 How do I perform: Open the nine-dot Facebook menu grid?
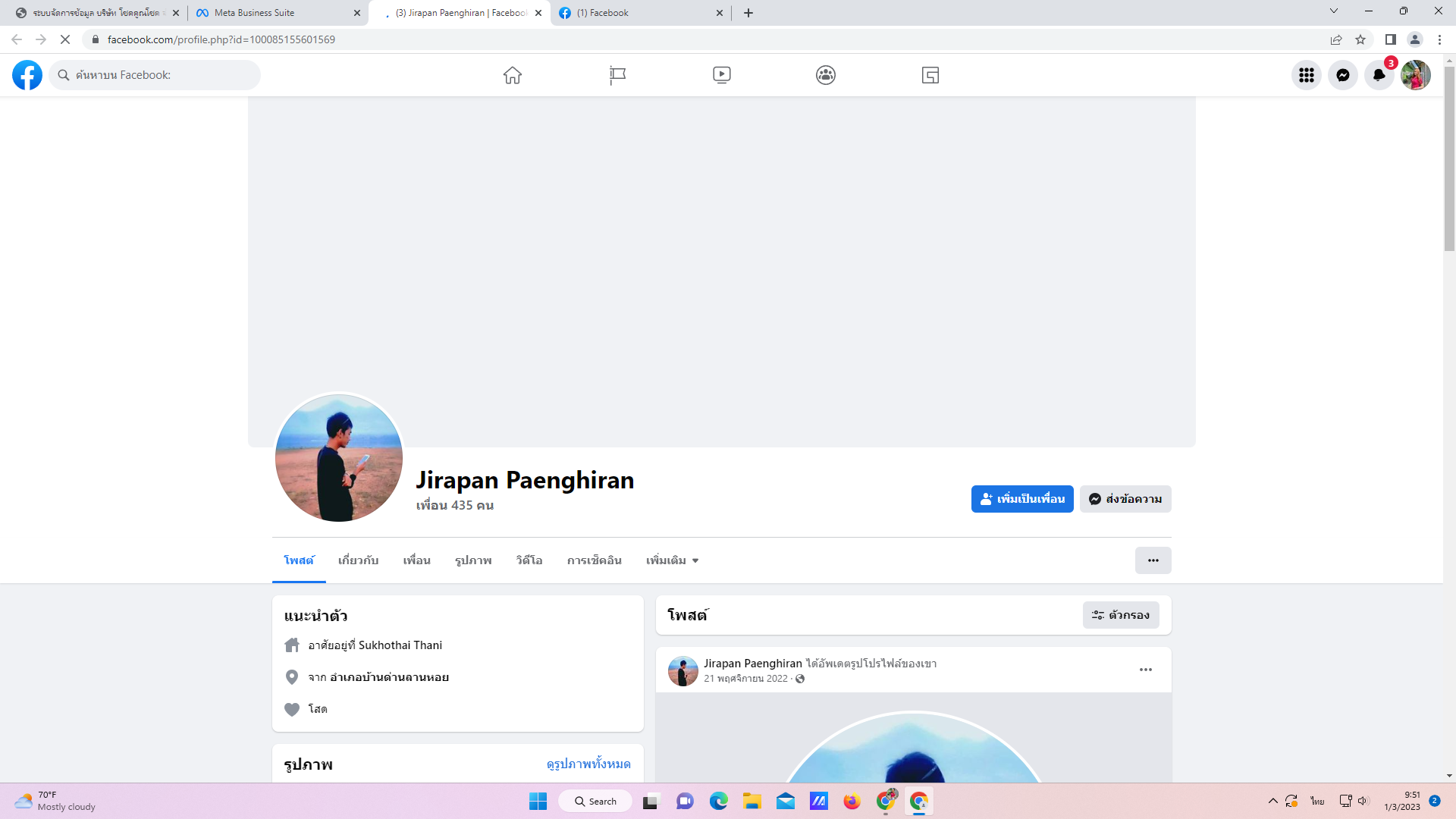click(x=1306, y=75)
